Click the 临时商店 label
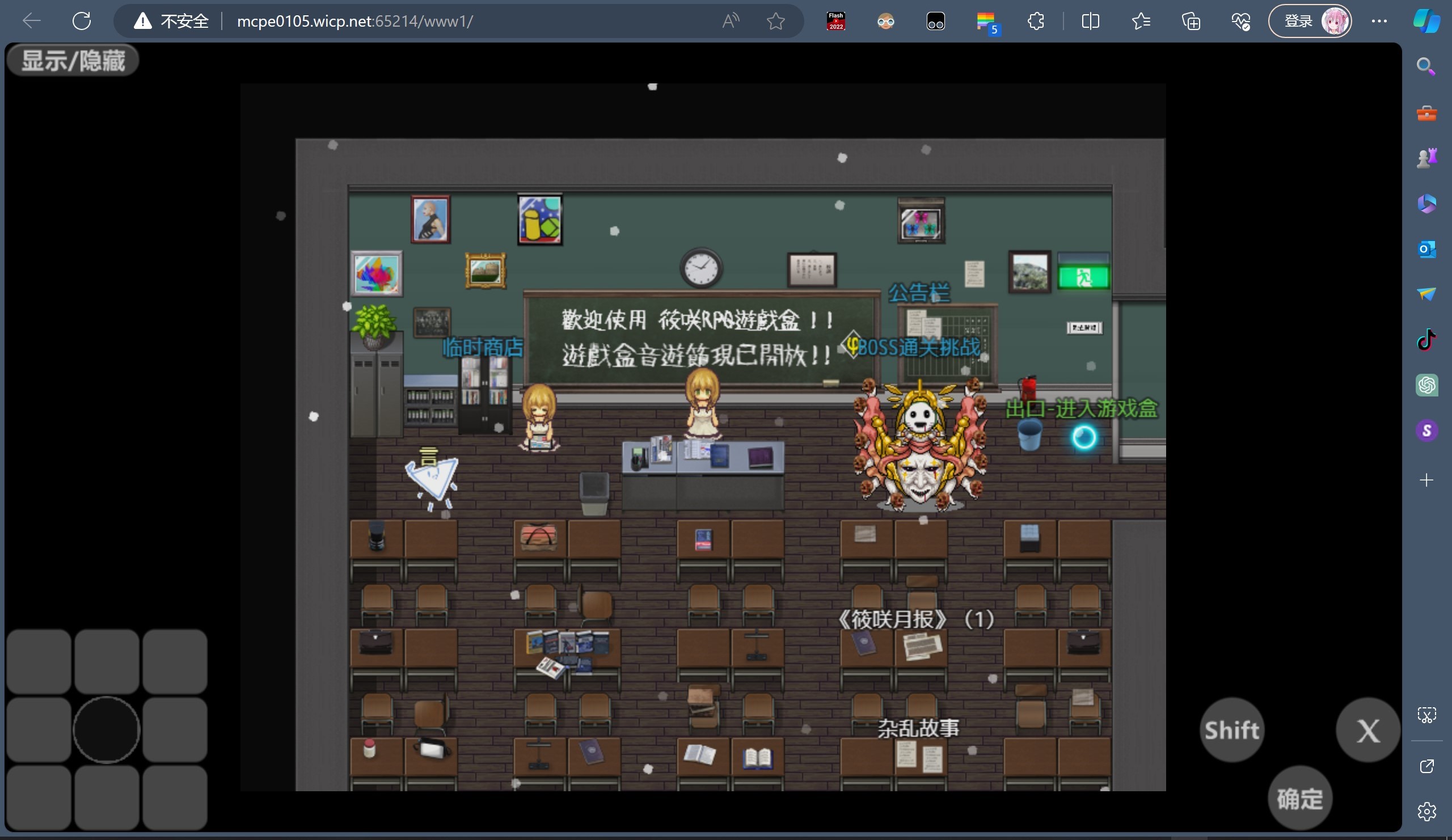The width and height of the screenshot is (1452, 840). pos(483,348)
